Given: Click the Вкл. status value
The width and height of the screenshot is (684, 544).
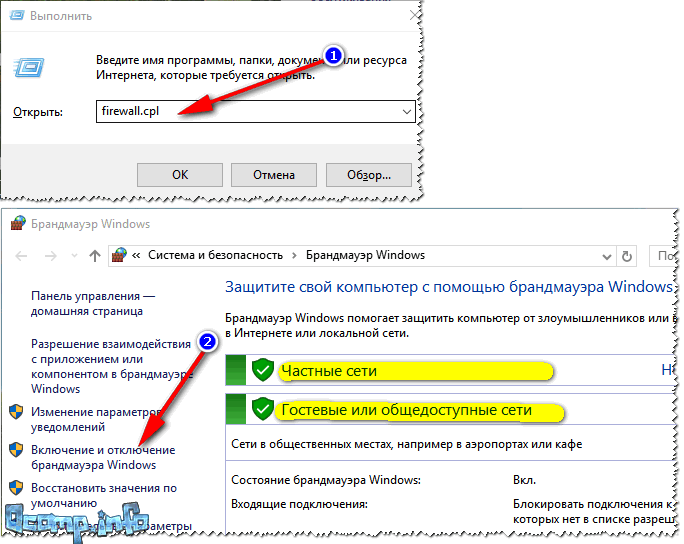Looking at the screenshot, I should click(524, 480).
